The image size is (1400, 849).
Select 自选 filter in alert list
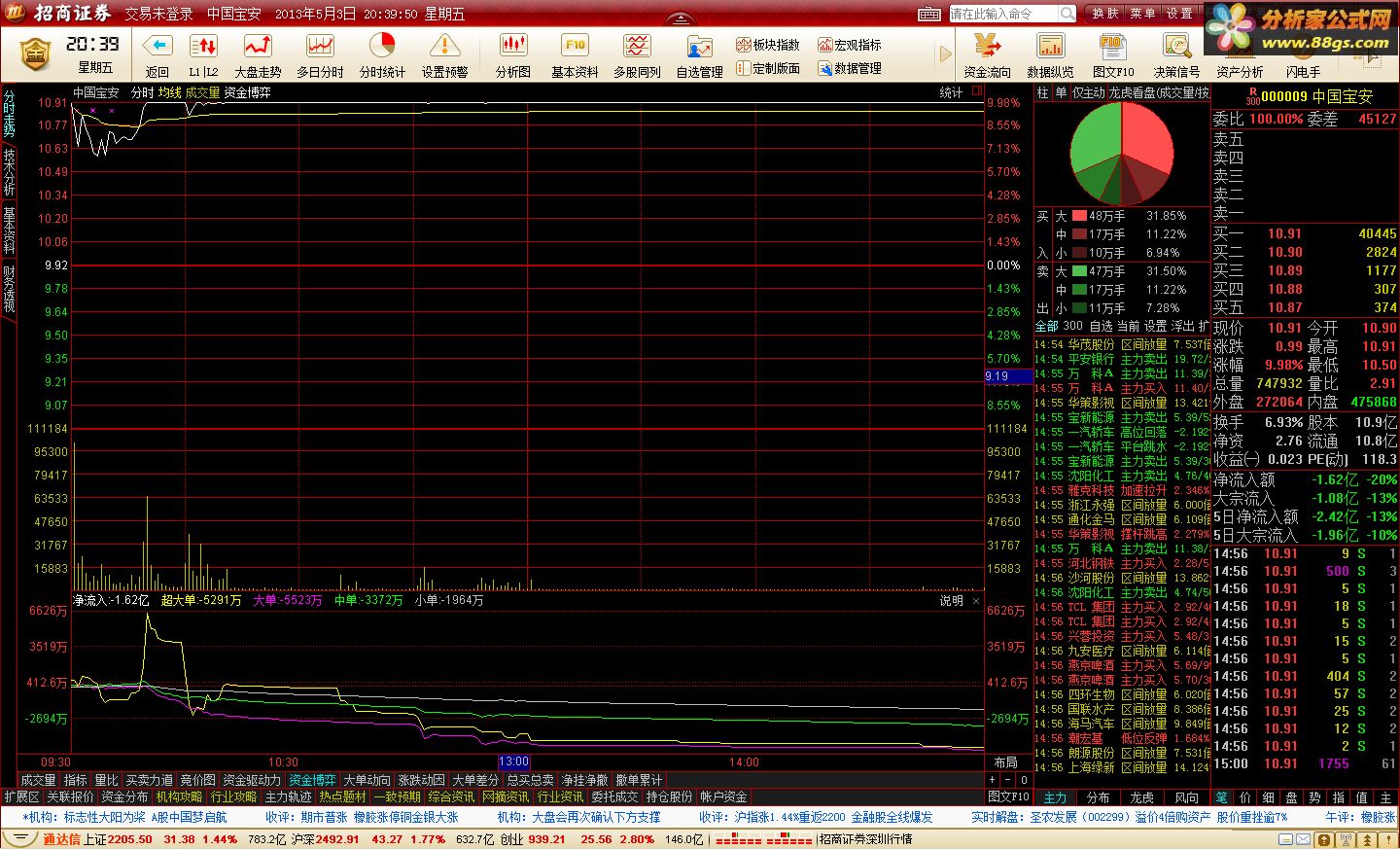(x=1101, y=326)
